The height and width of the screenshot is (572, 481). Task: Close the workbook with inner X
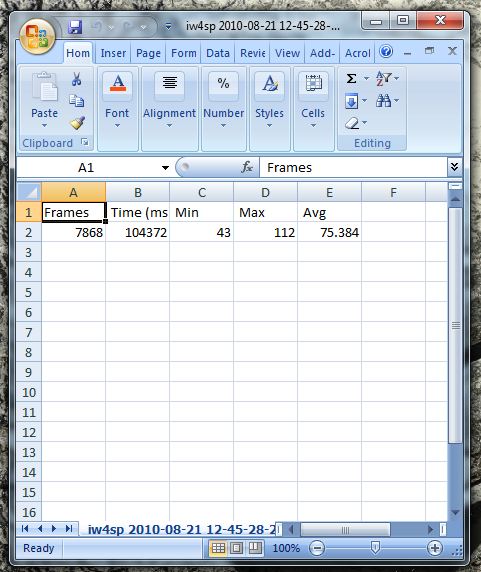[453, 51]
